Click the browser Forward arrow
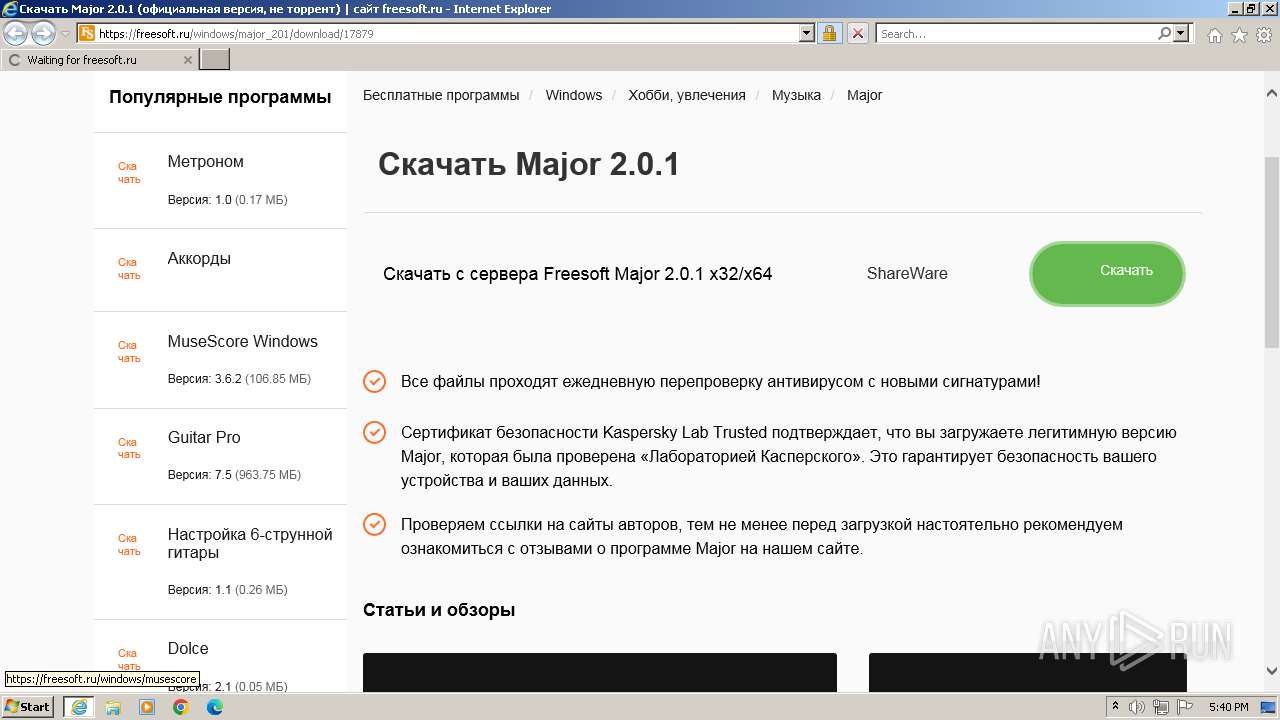The width and height of the screenshot is (1280, 720). 43,33
